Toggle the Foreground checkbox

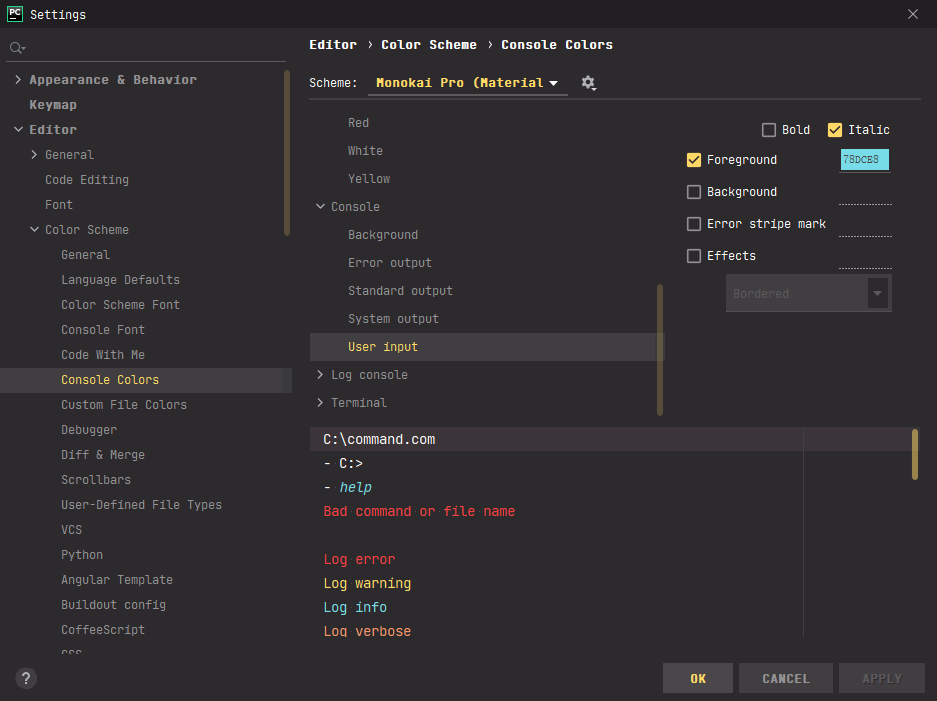coord(694,160)
